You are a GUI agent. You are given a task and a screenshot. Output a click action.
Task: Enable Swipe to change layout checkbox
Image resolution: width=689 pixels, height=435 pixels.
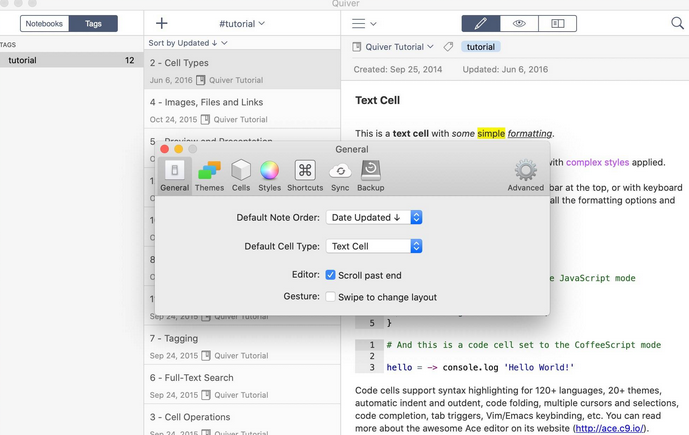[330, 297]
